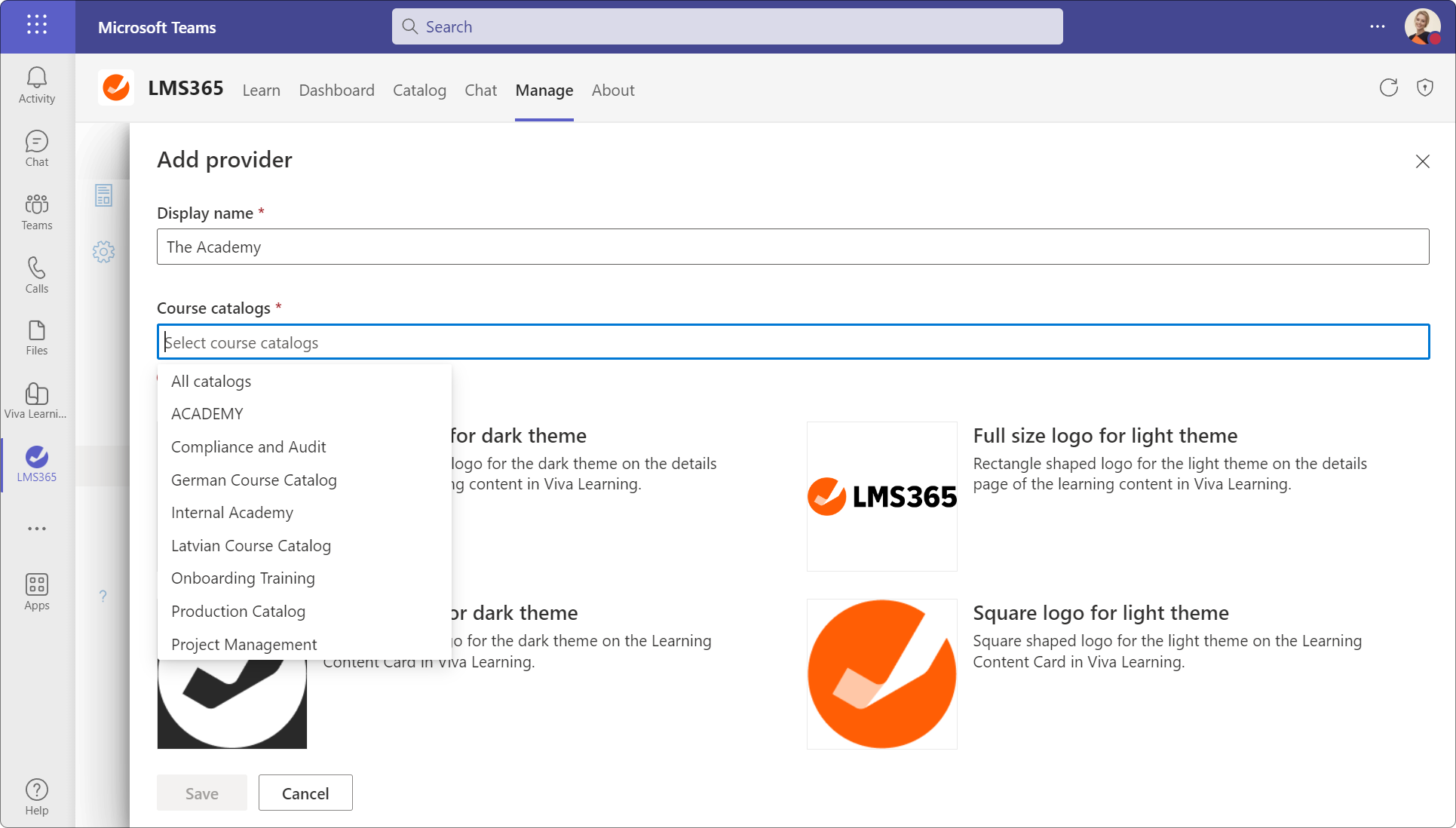The width and height of the screenshot is (1456, 828).
Task: Pick Internal Academy from the list
Action: click(x=305, y=513)
